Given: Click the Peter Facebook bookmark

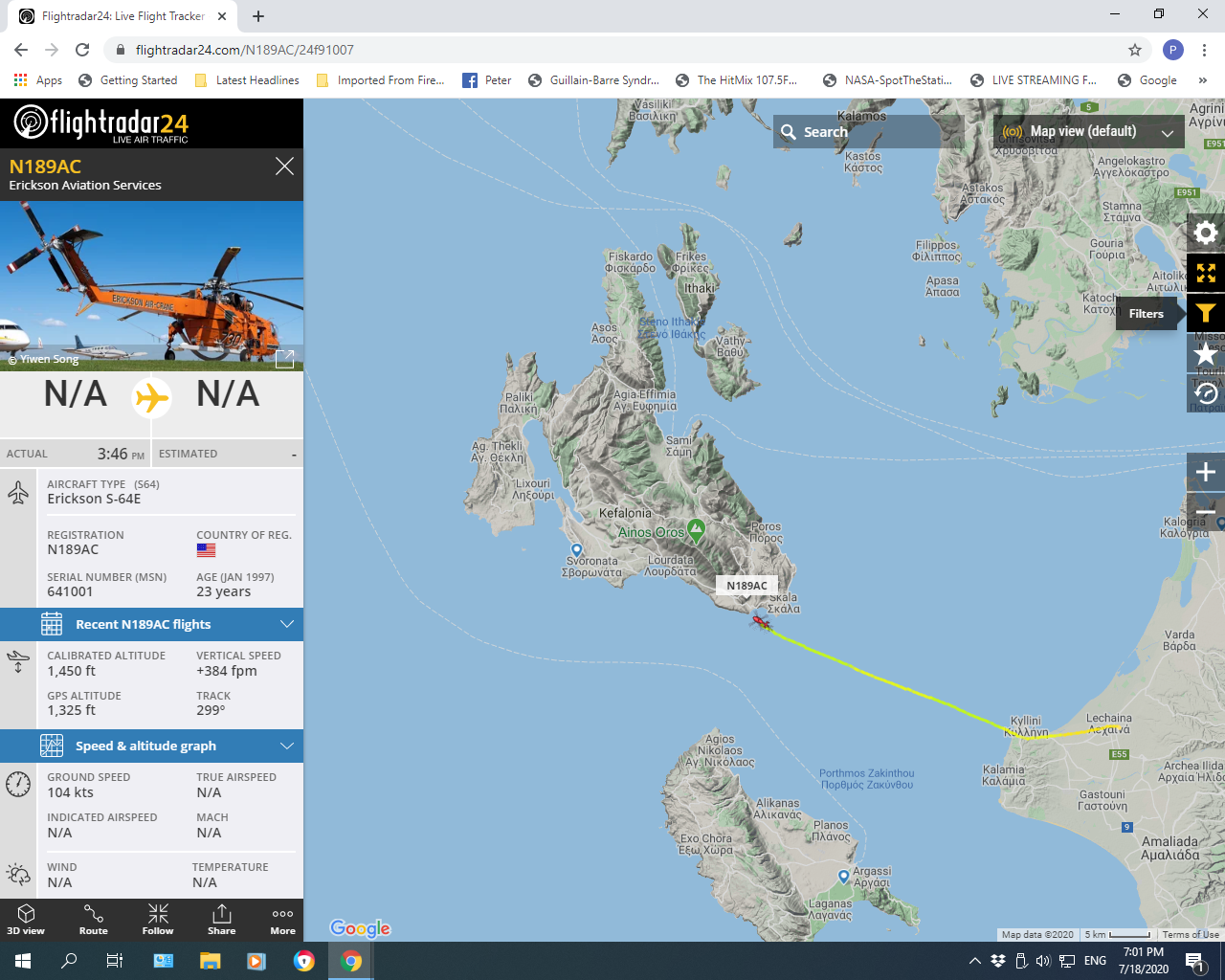Looking at the screenshot, I should pyautogui.click(x=487, y=80).
